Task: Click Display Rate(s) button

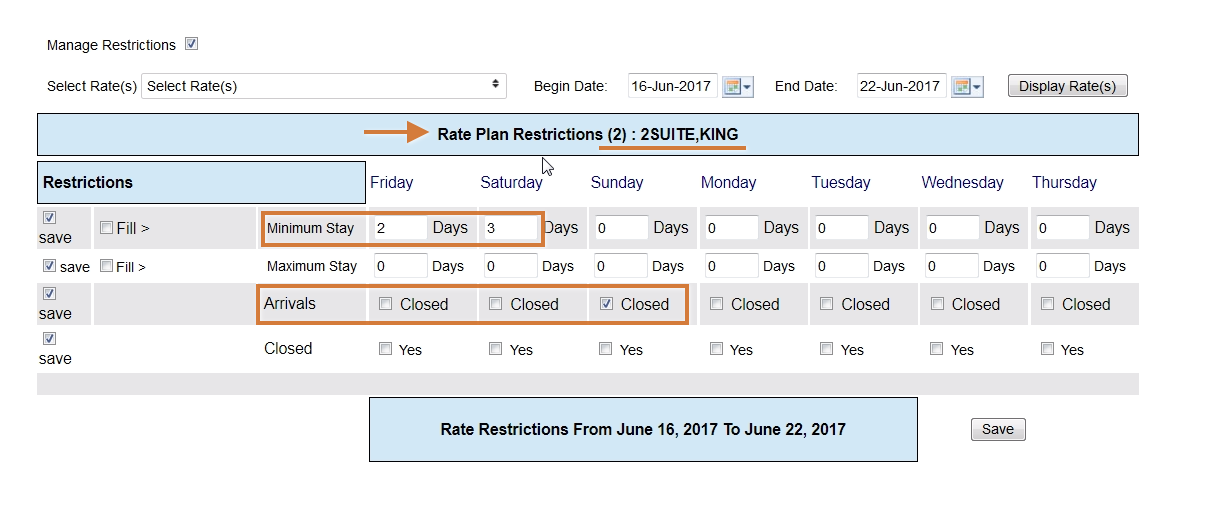Action: tap(1067, 86)
